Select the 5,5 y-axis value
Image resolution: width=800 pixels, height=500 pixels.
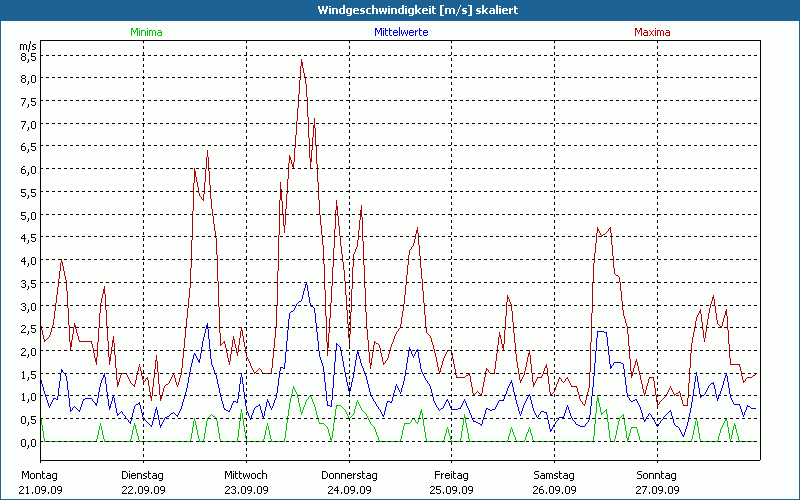point(28,192)
